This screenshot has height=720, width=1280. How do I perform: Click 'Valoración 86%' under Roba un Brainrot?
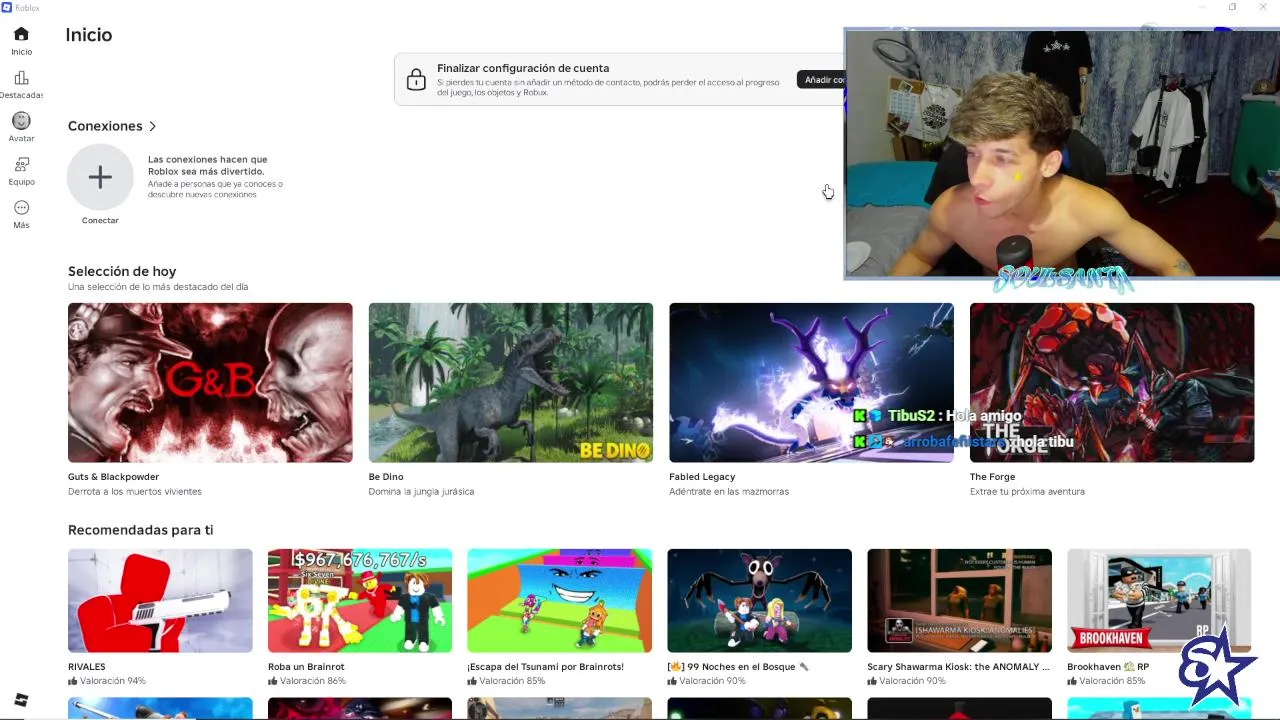point(307,681)
